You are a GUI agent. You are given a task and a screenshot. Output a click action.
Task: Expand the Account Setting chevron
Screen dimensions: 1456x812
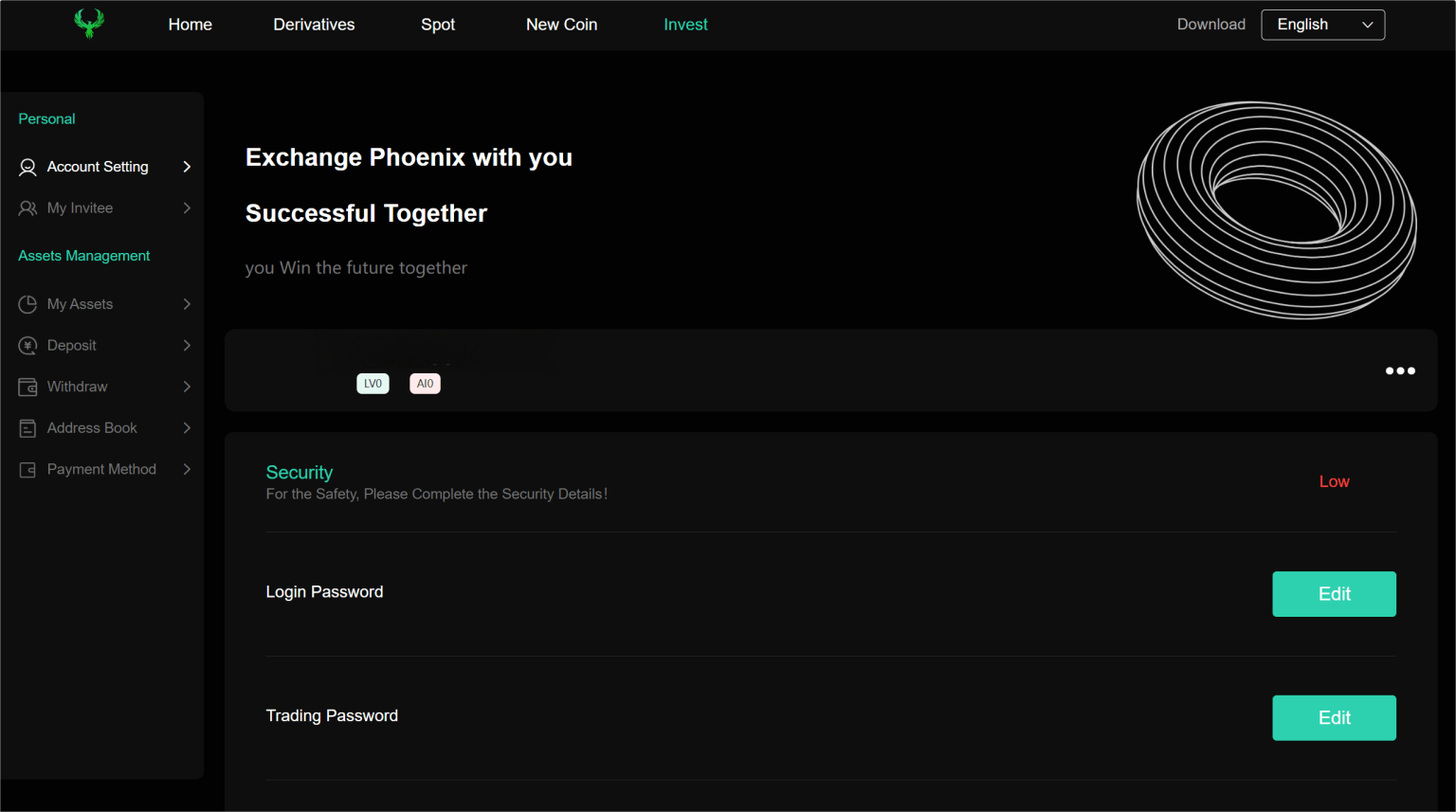point(187,167)
